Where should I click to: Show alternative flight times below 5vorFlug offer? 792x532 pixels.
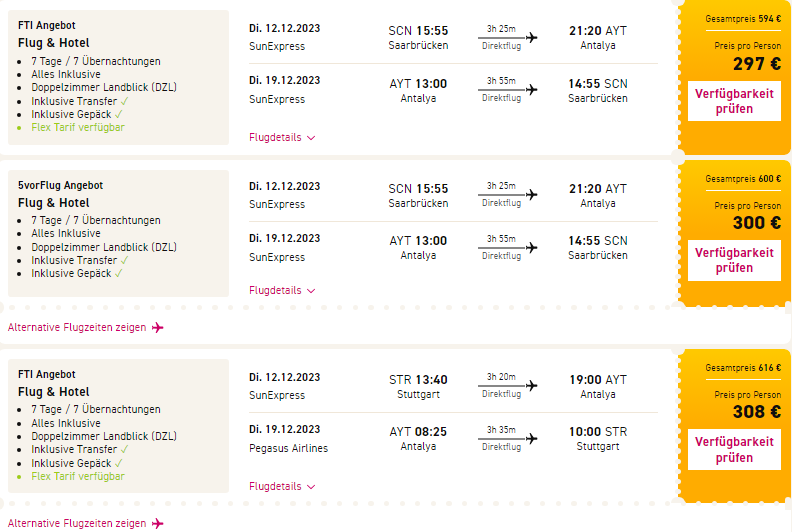77,327
